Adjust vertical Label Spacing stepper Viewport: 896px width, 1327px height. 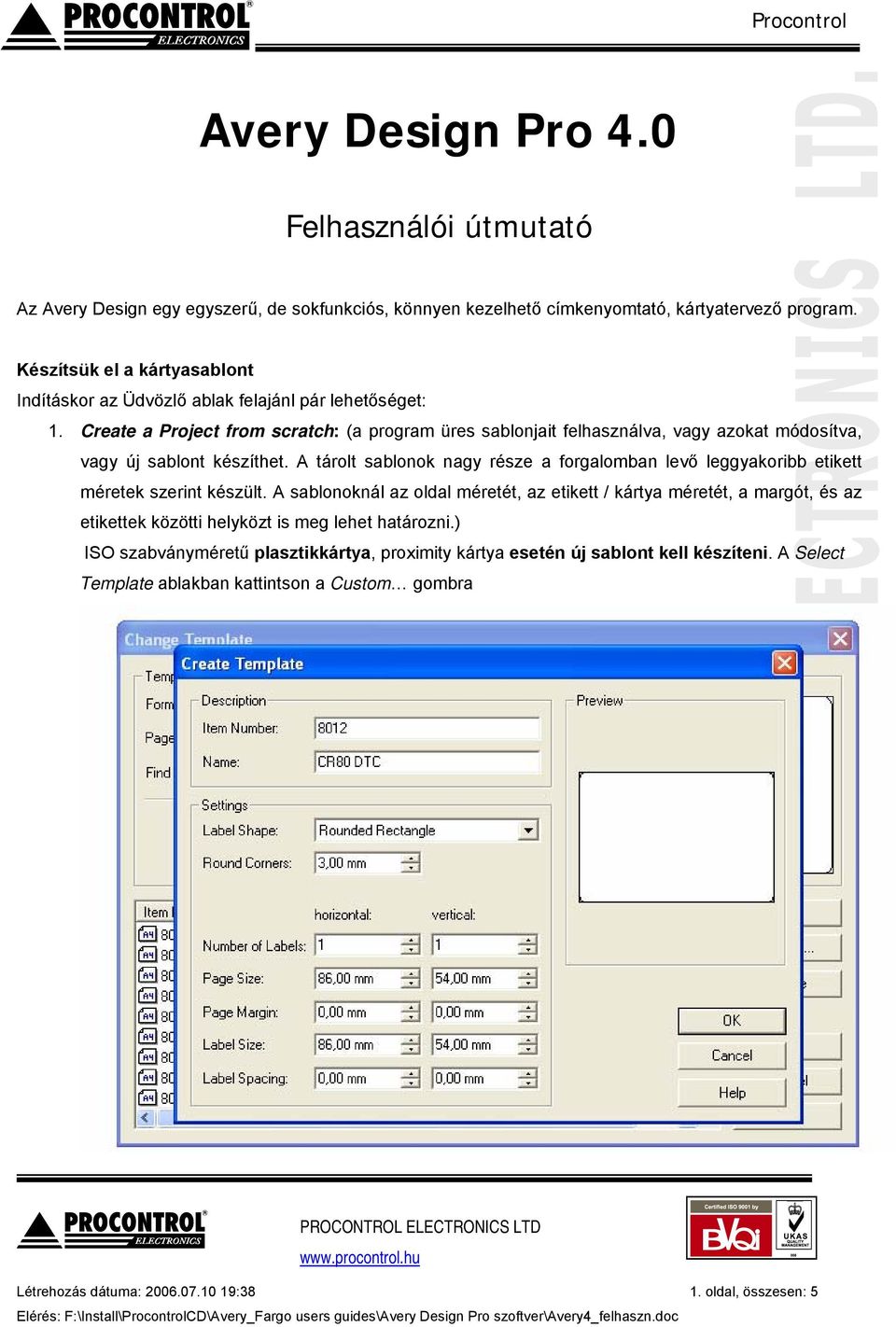(x=528, y=1079)
